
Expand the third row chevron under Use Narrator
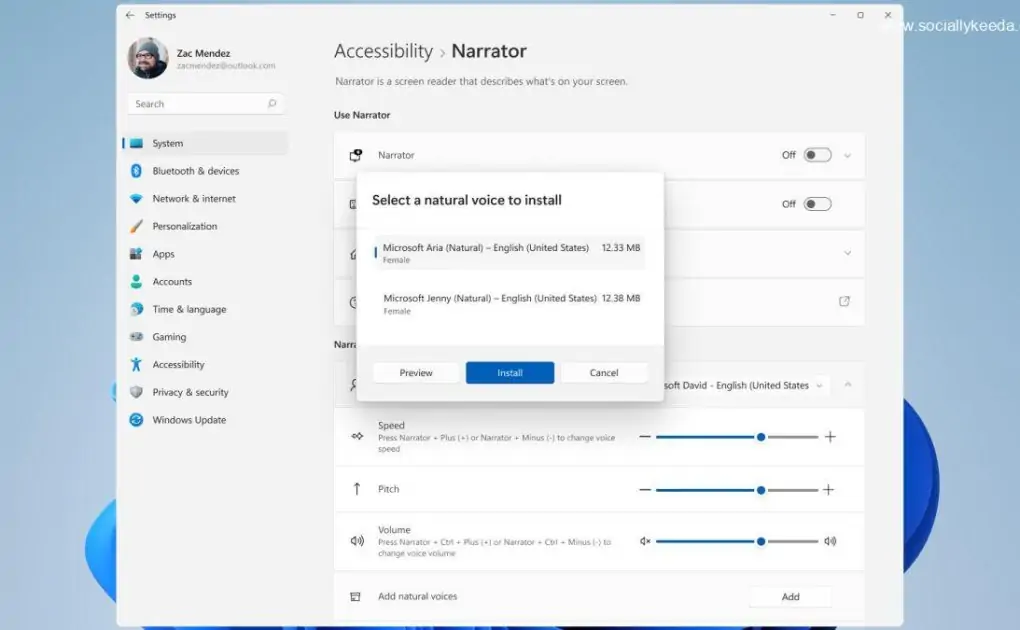pos(848,253)
